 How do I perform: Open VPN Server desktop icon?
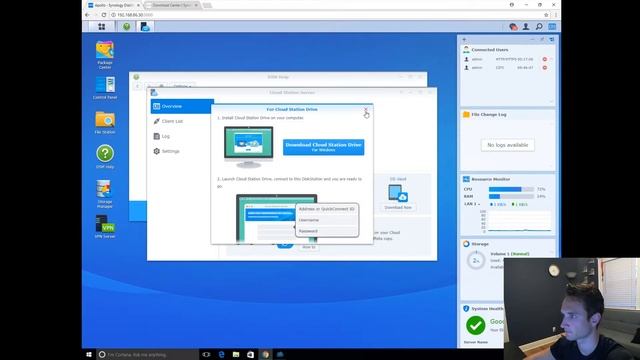[105, 227]
